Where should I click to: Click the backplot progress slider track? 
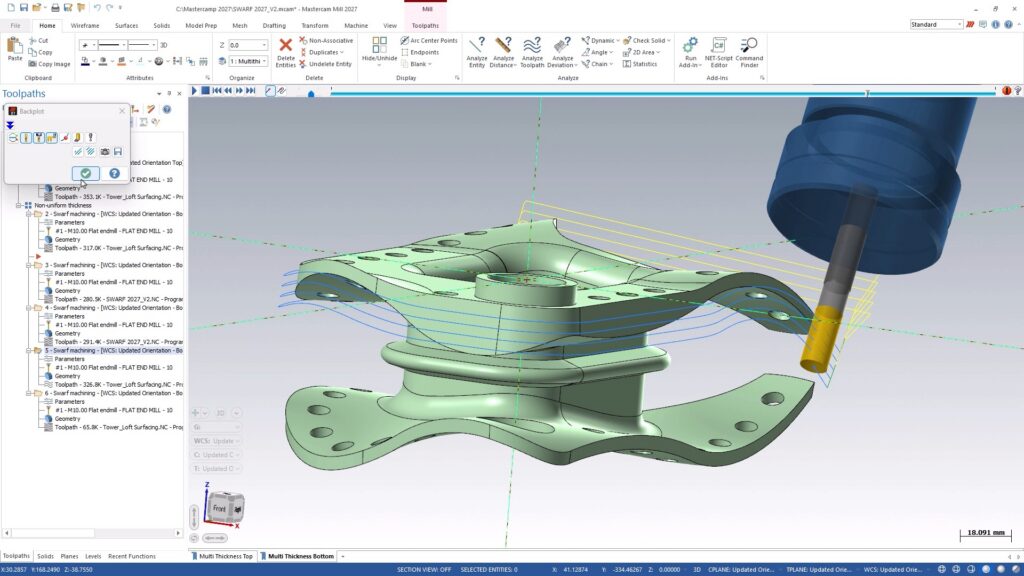664,93
